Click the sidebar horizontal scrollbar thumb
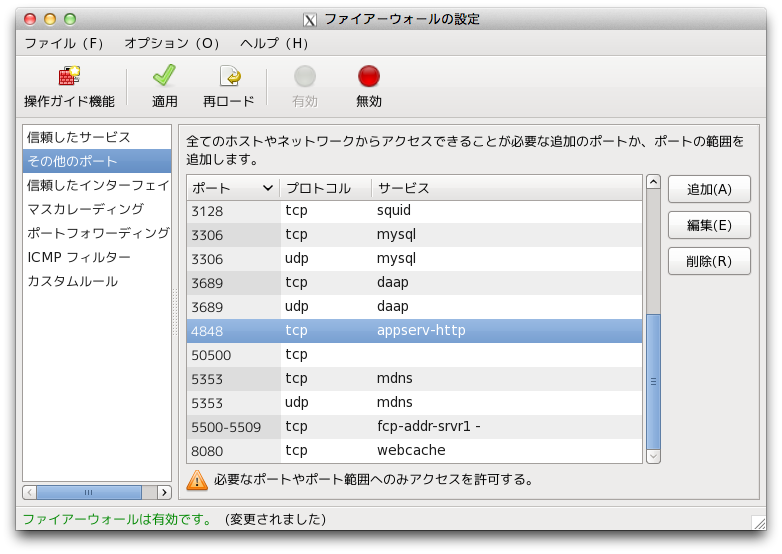 [88, 492]
